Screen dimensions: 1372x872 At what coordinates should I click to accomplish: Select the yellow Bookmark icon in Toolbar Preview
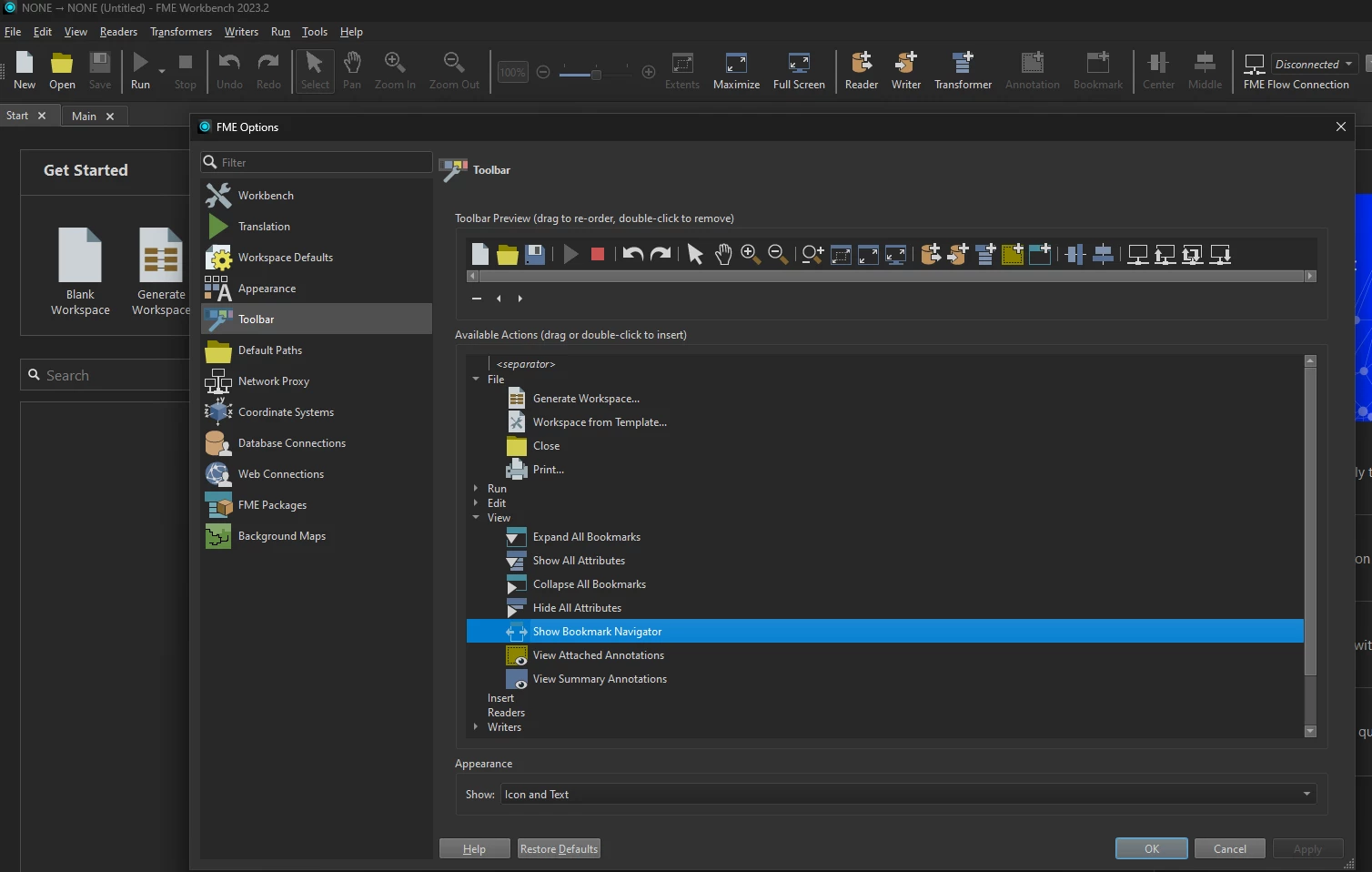(1013, 254)
